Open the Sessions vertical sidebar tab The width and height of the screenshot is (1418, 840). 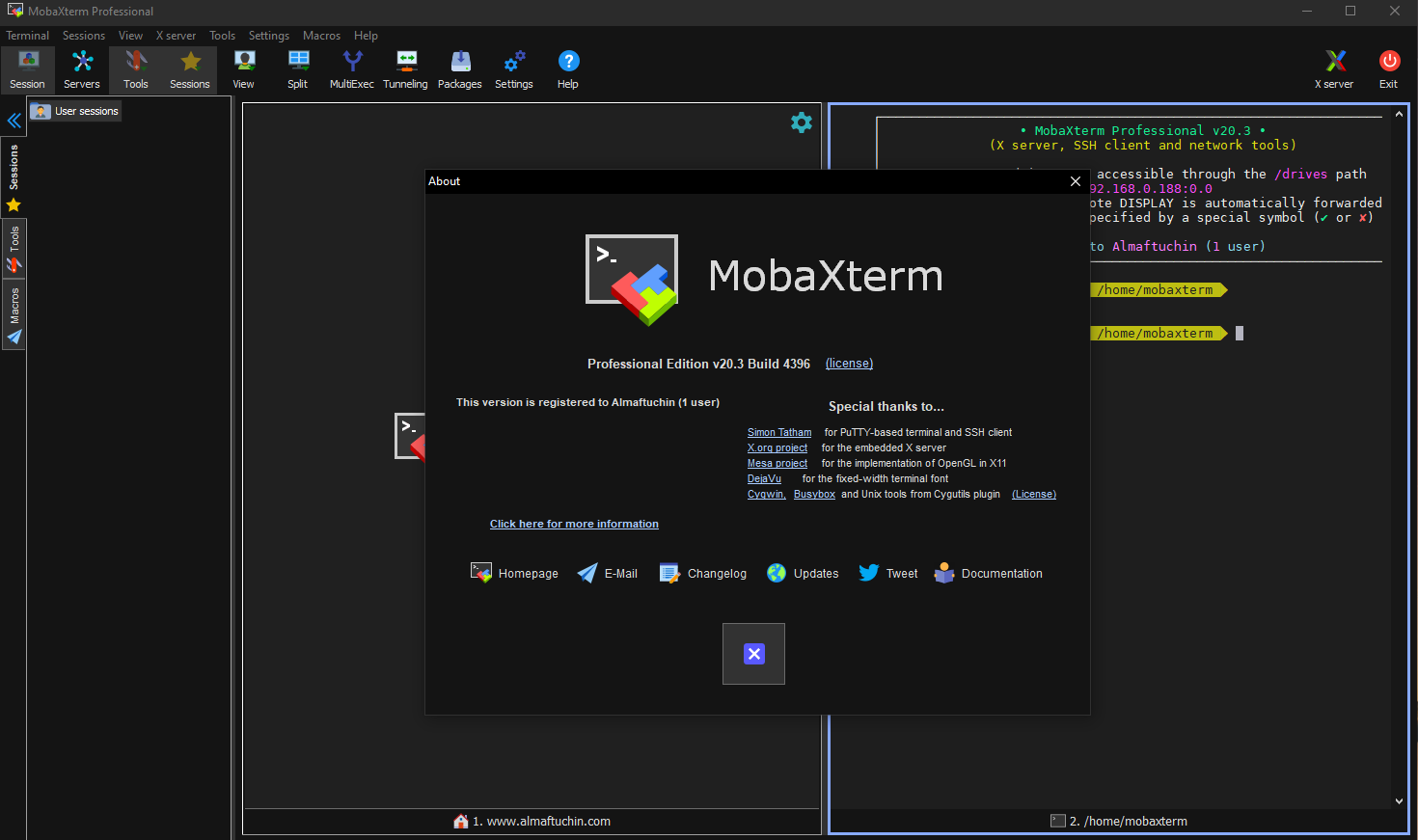pos(14,177)
